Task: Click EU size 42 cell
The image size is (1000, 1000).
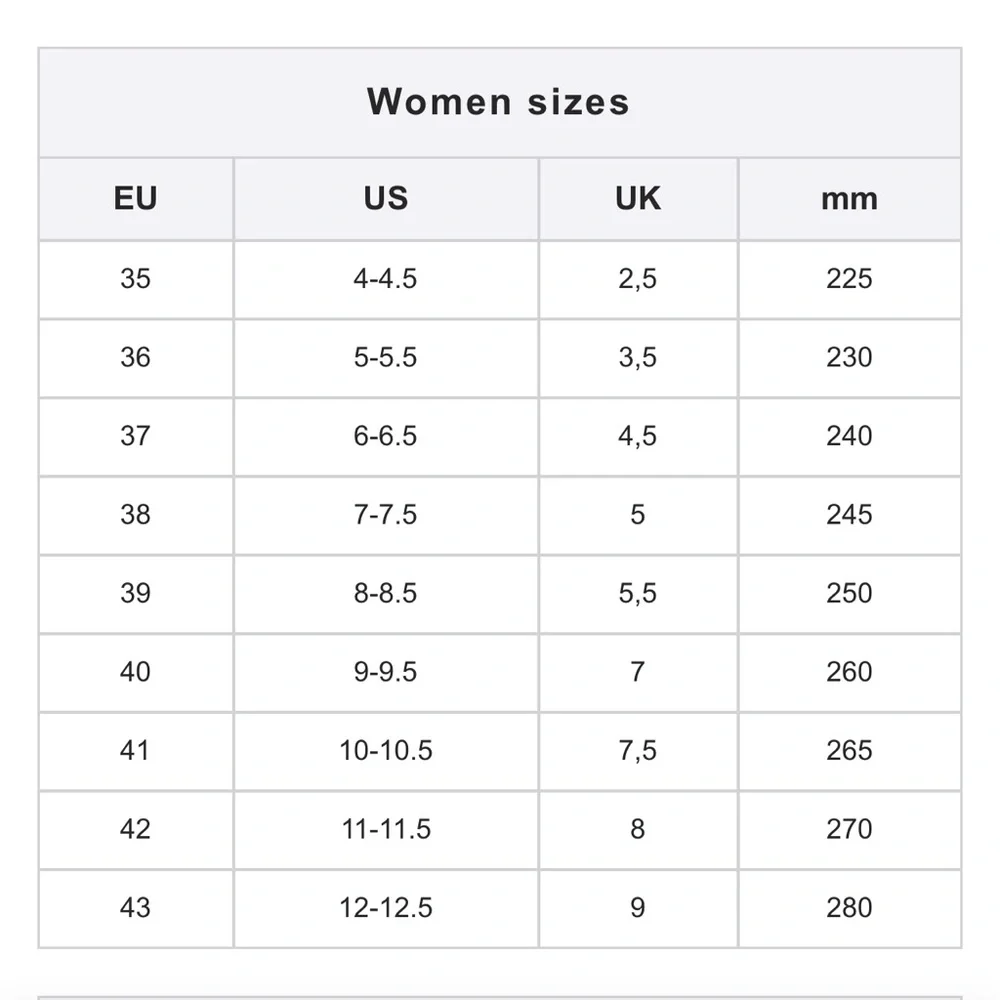Action: (135, 829)
